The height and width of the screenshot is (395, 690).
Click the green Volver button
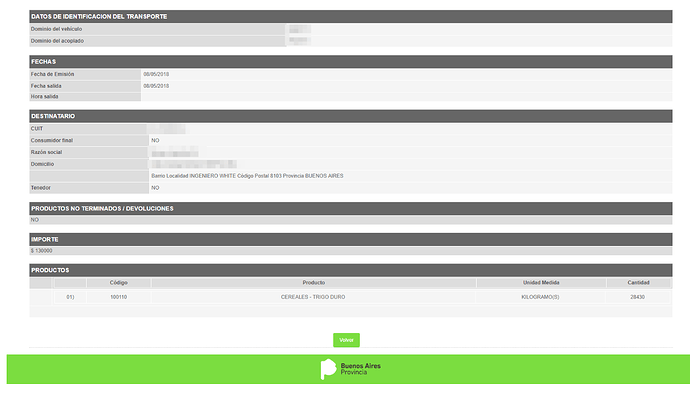[346, 340]
